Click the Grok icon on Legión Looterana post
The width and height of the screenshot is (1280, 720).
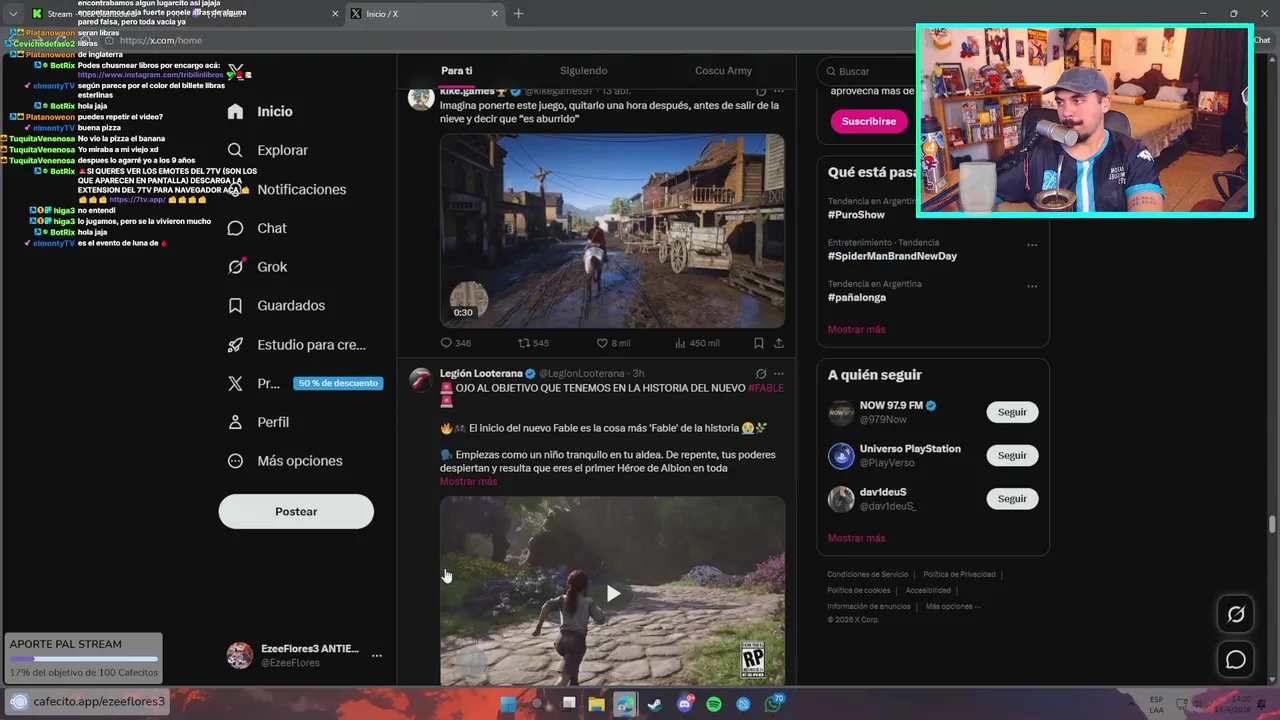pyautogui.click(x=761, y=373)
